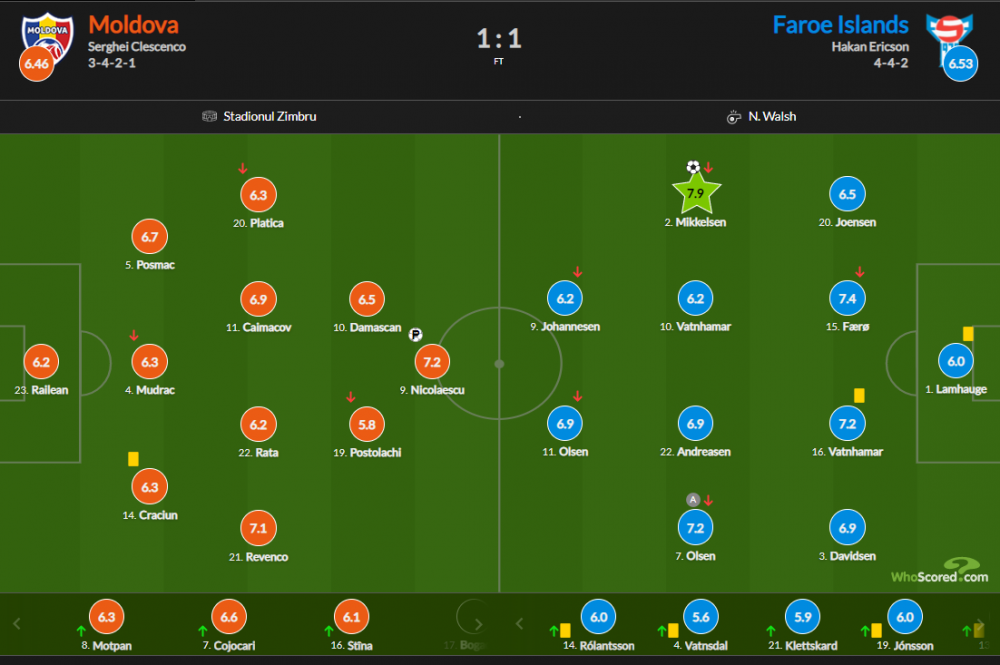Select goalkeeper Railean's 6.2 rating circle
The width and height of the screenshot is (1000, 665).
tap(41, 362)
